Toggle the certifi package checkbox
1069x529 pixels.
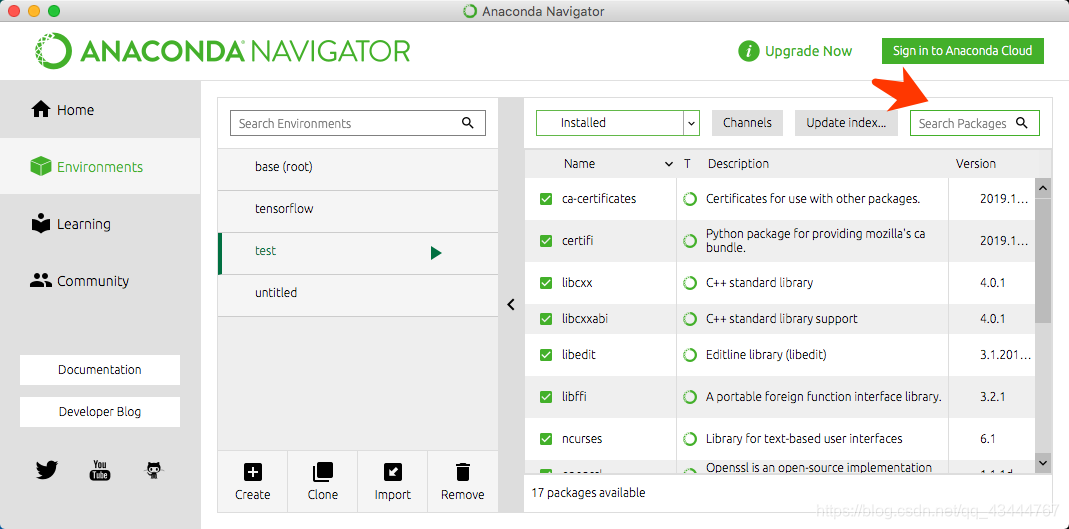[545, 241]
